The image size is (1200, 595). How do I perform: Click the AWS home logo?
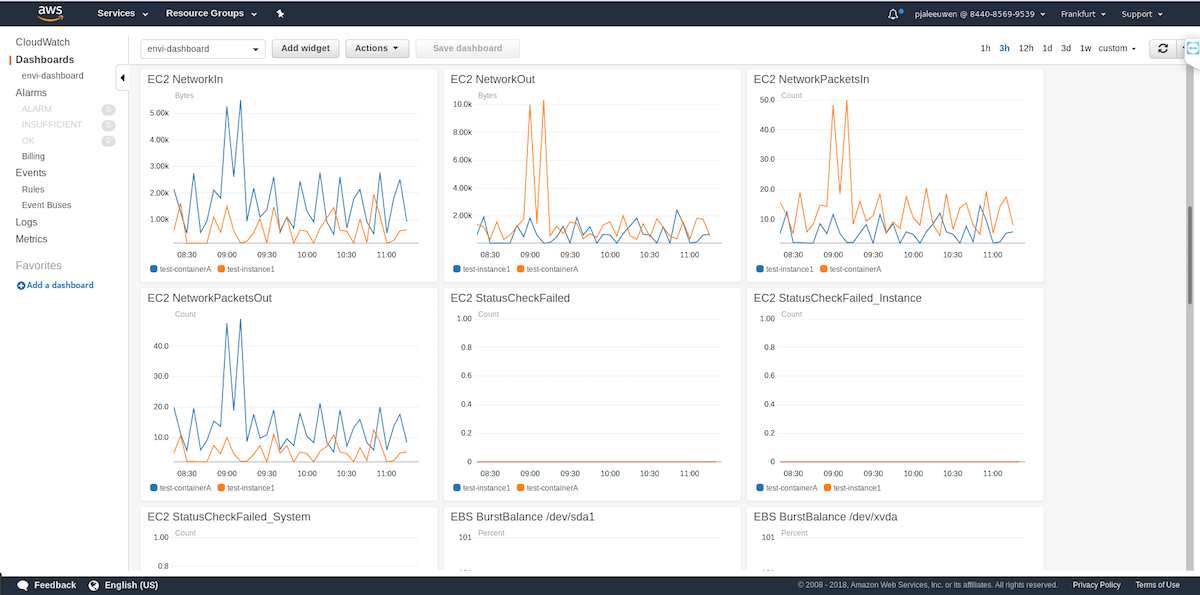[x=48, y=13]
